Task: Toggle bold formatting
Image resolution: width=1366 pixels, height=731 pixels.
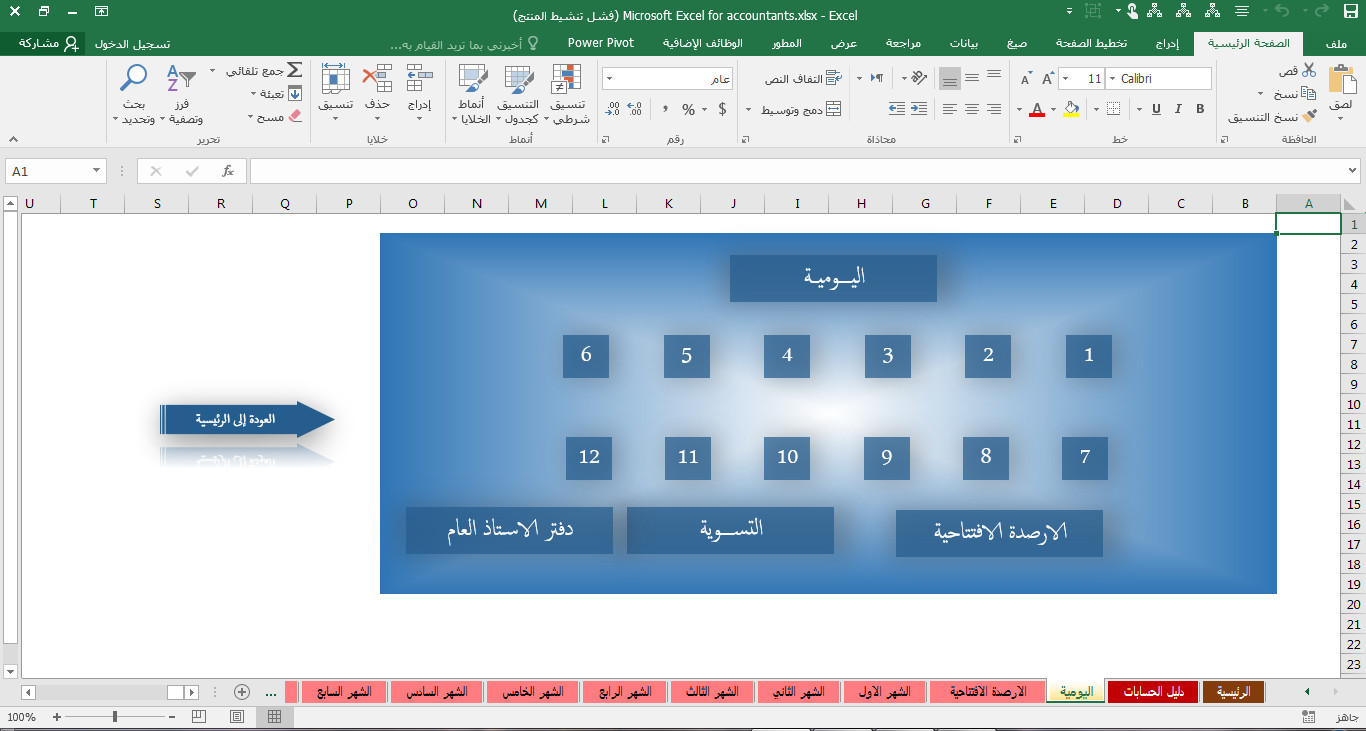Action: coord(1199,108)
